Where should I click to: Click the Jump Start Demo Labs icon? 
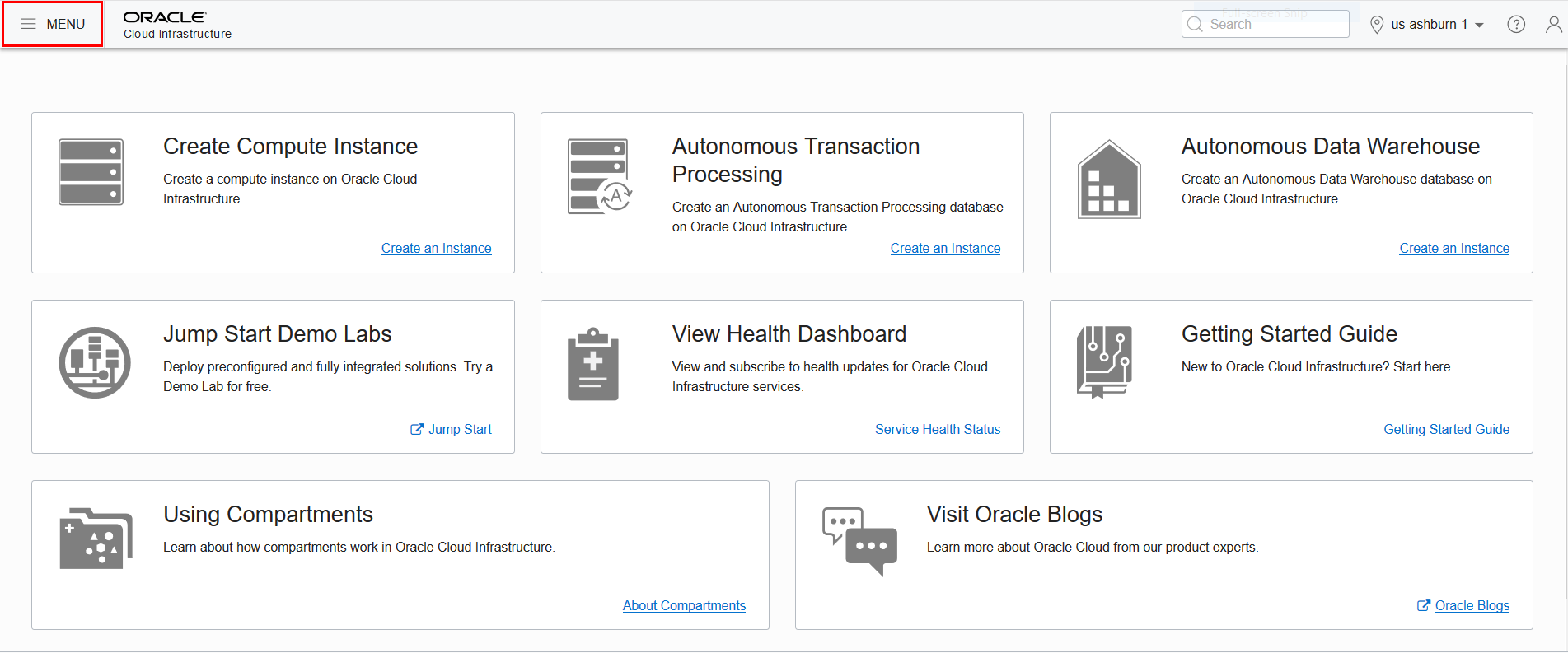(95, 362)
